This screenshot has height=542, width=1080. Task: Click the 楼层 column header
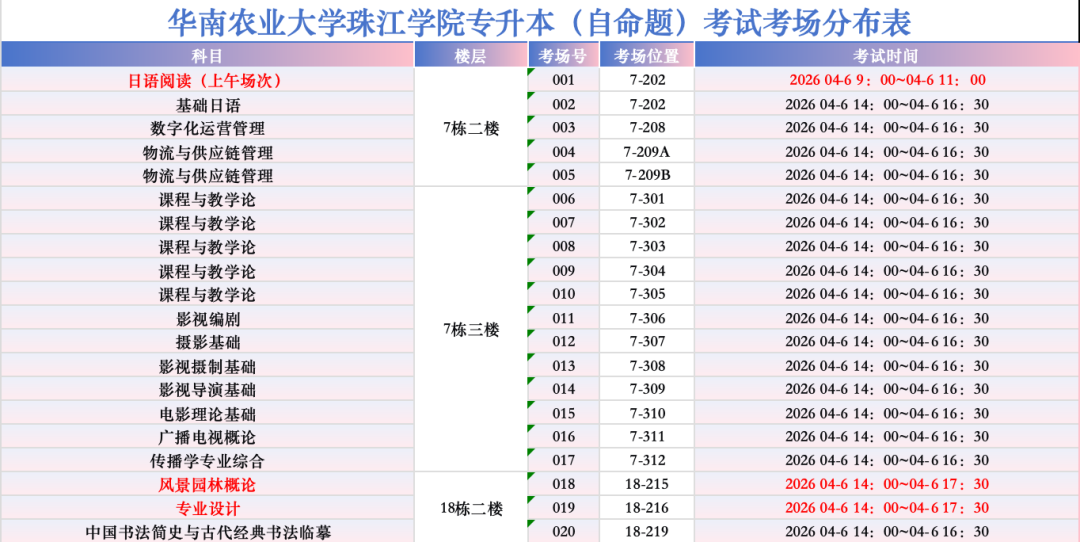click(470, 56)
